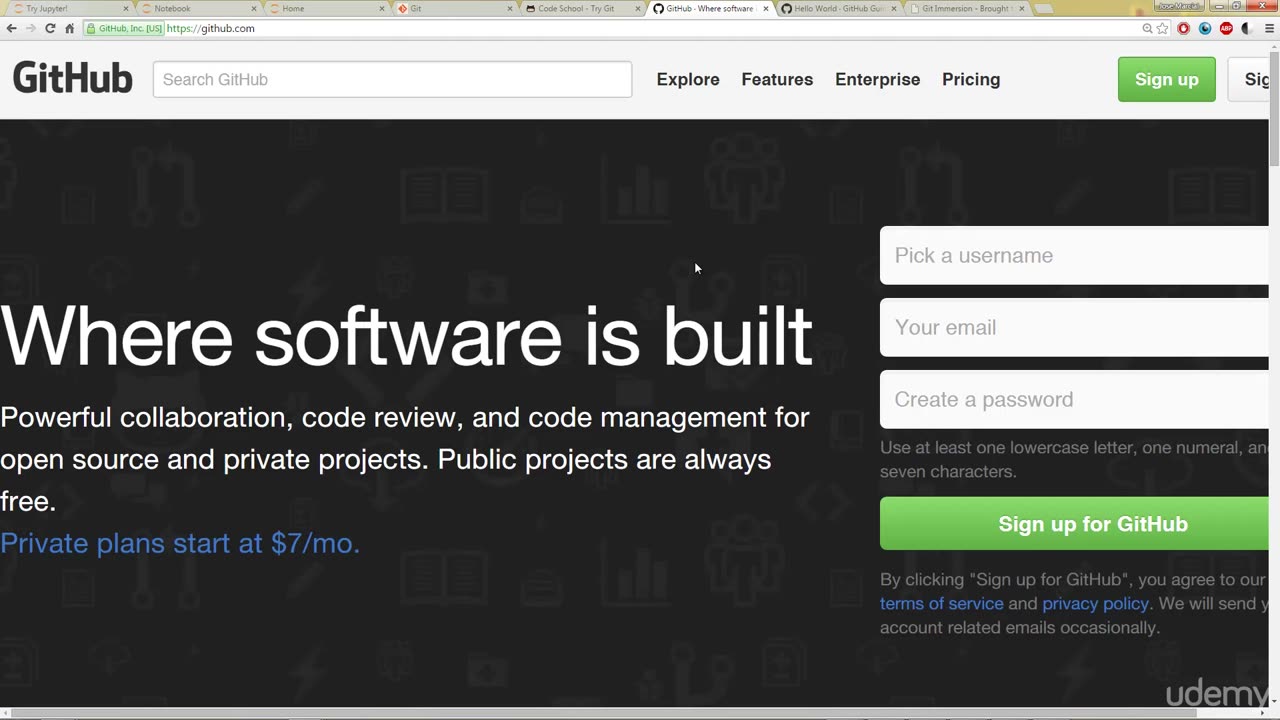Viewport: 1280px width, 720px height.
Task: Go back with the browser back arrow
Action: pos(11,28)
